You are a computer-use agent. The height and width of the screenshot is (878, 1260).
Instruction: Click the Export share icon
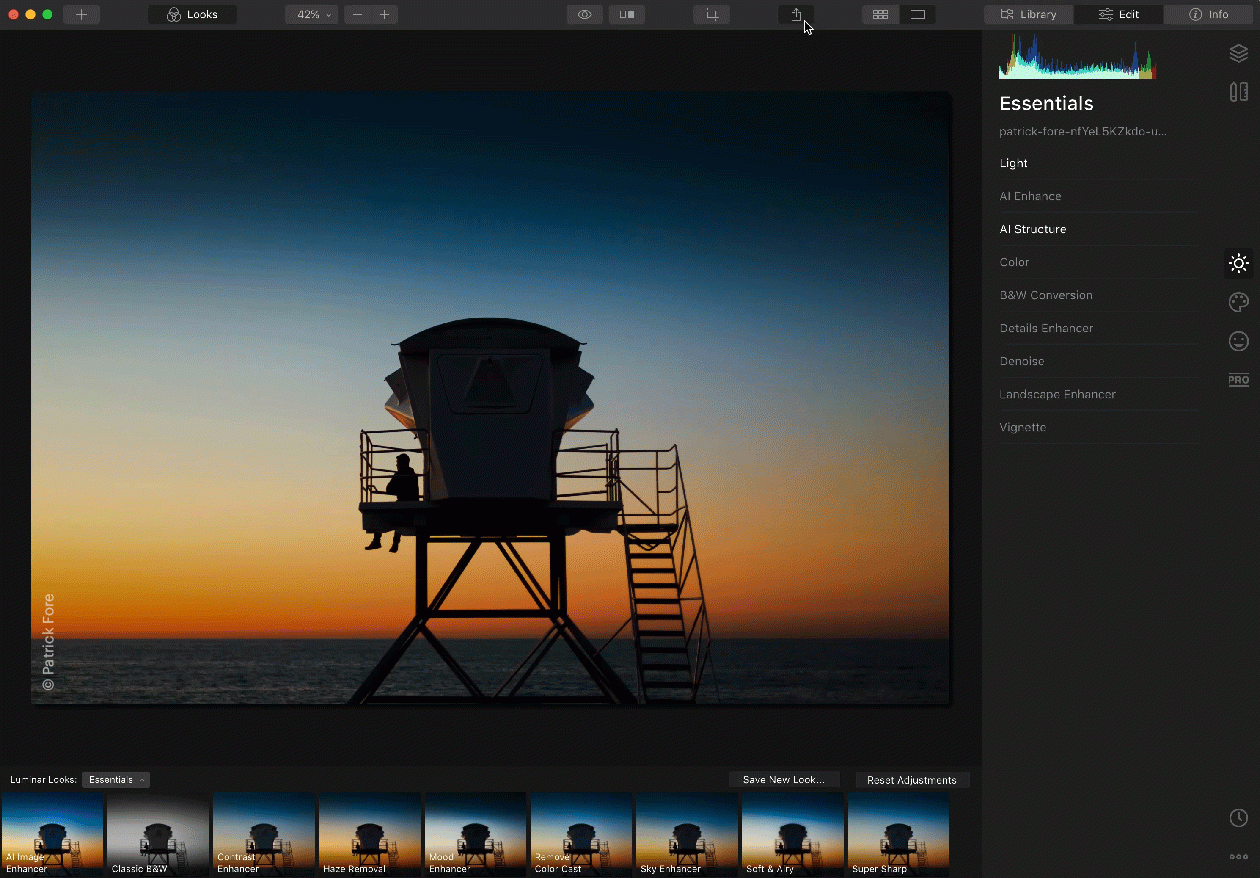[796, 15]
